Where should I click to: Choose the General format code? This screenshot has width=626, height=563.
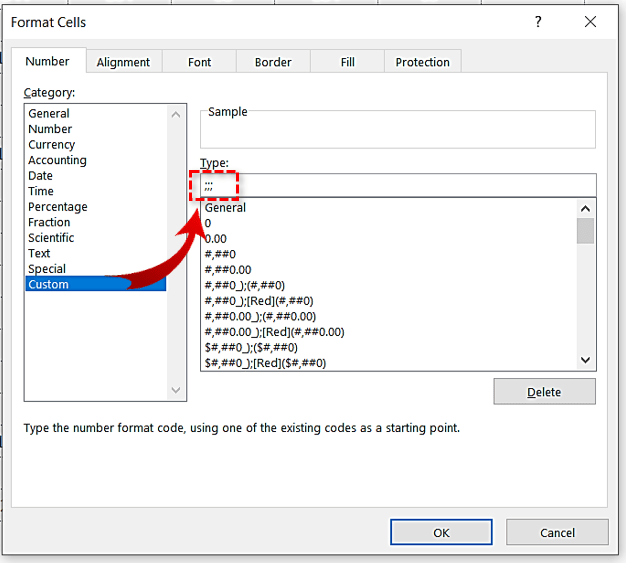pos(225,208)
